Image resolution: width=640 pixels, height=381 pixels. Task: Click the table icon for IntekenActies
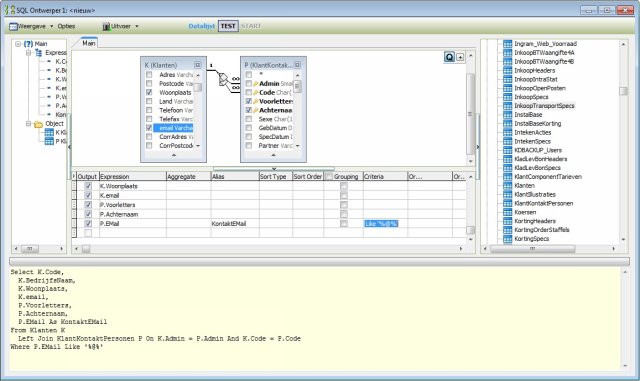pyautogui.click(x=507, y=132)
